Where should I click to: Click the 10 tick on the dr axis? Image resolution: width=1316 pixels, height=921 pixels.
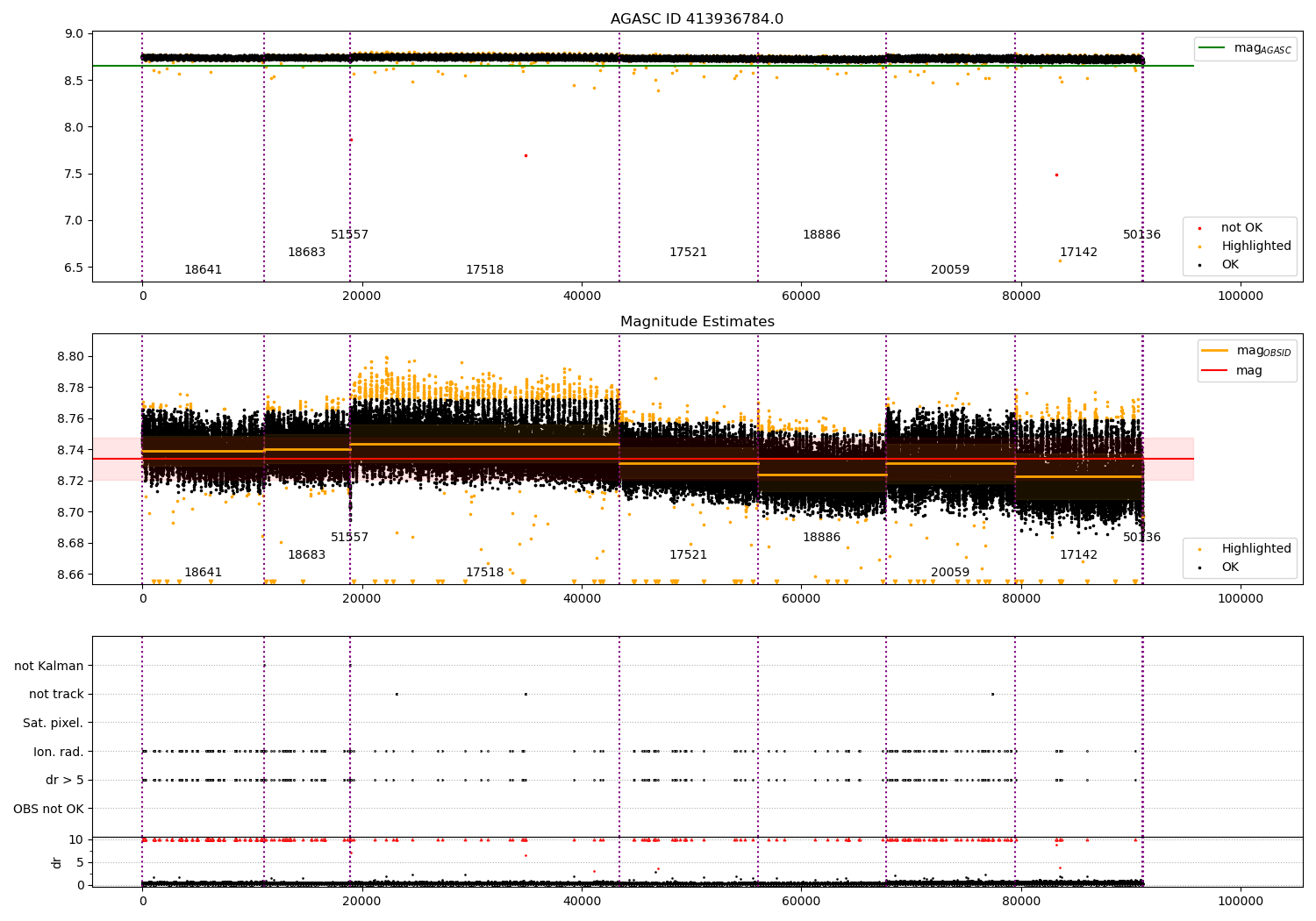77,839
